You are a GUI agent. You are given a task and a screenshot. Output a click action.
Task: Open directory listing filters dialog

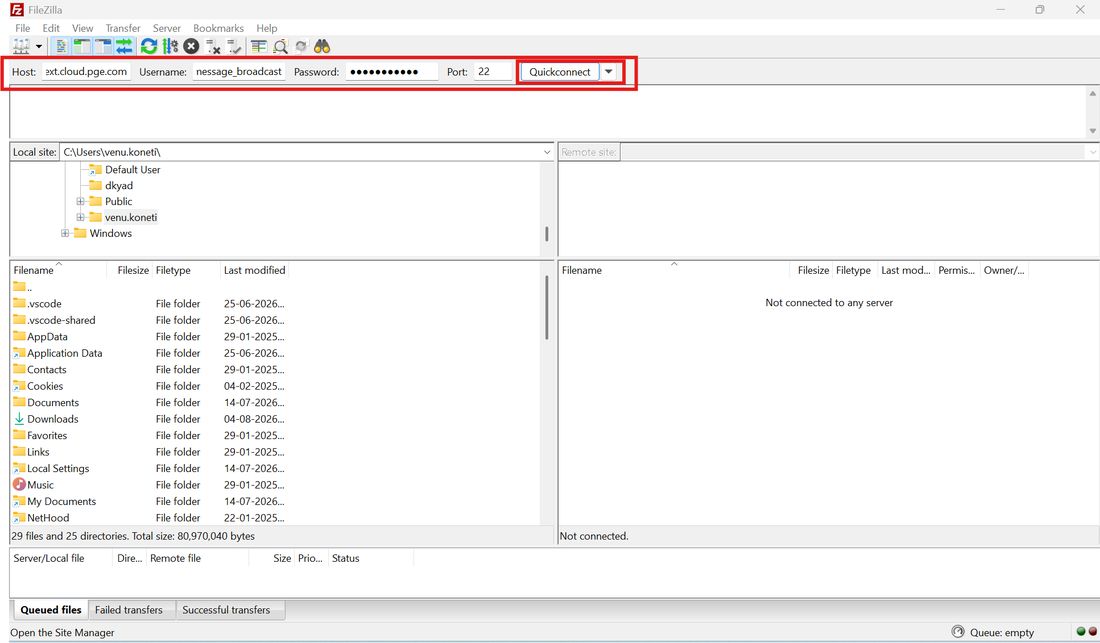(x=259, y=46)
